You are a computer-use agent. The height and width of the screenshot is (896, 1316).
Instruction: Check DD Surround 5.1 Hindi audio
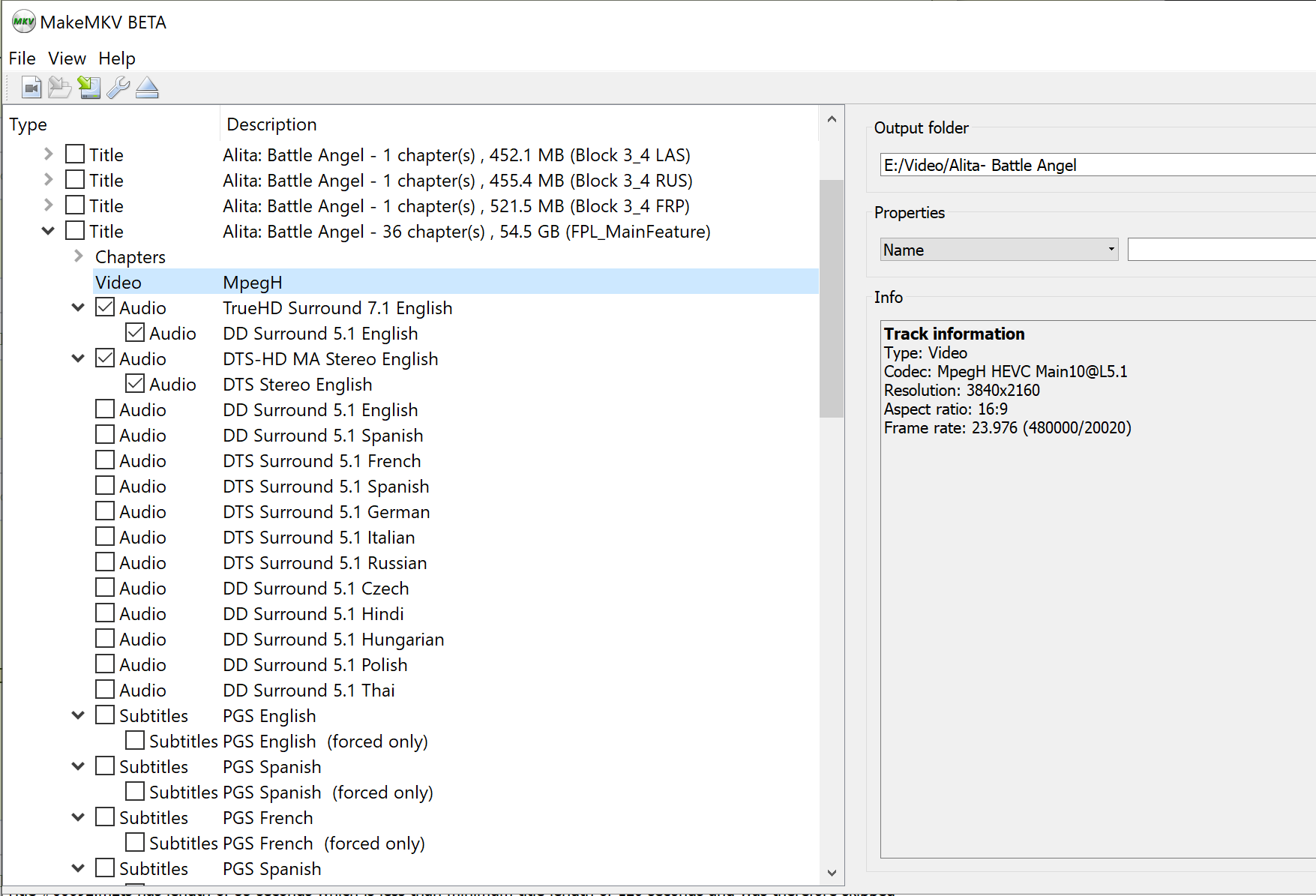(105, 613)
